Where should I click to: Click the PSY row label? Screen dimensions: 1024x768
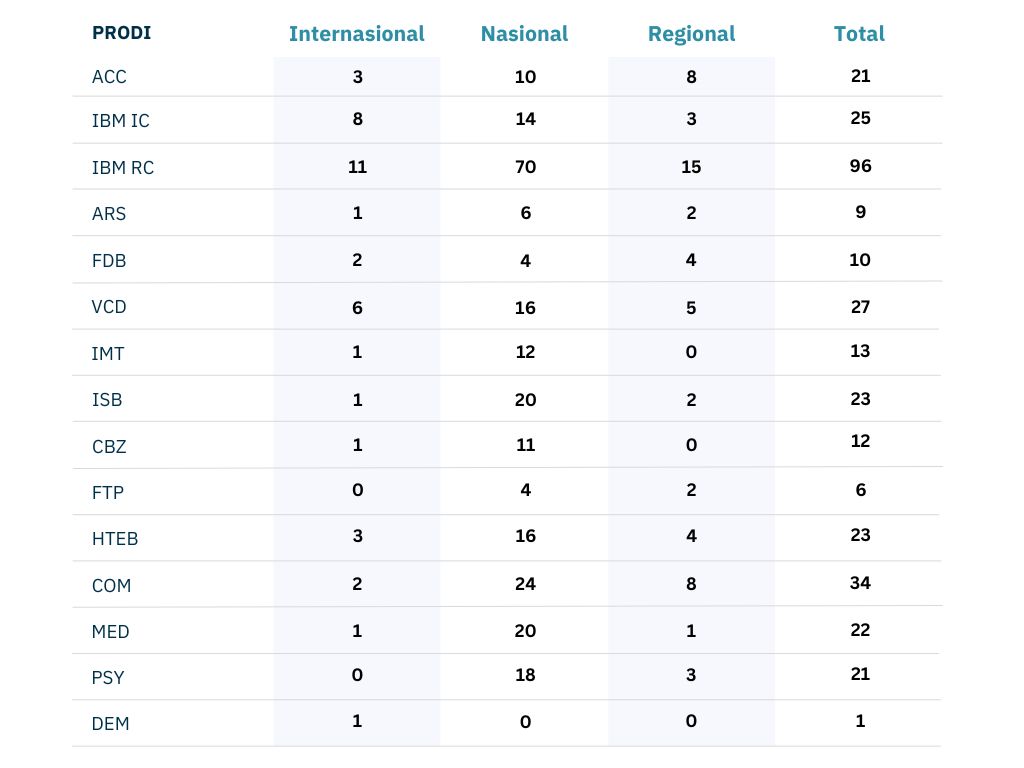[108, 678]
